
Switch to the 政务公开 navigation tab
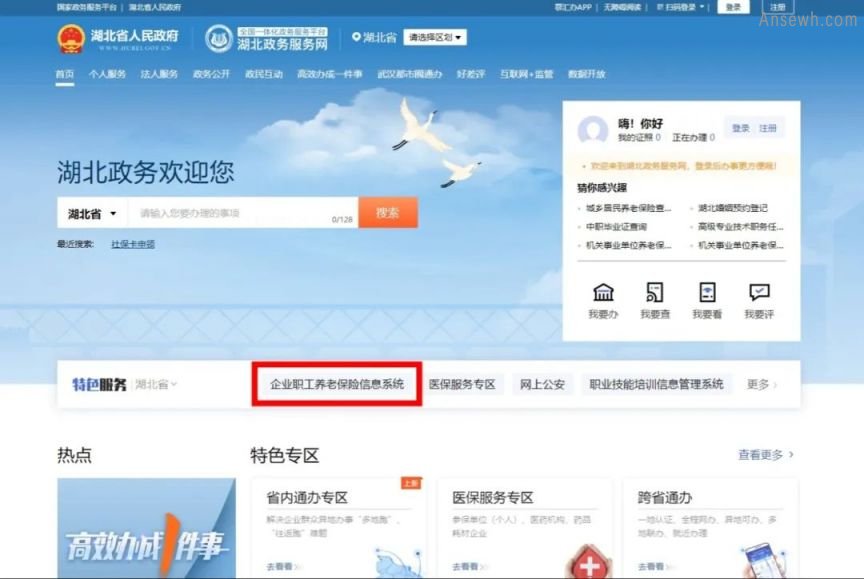(211, 74)
